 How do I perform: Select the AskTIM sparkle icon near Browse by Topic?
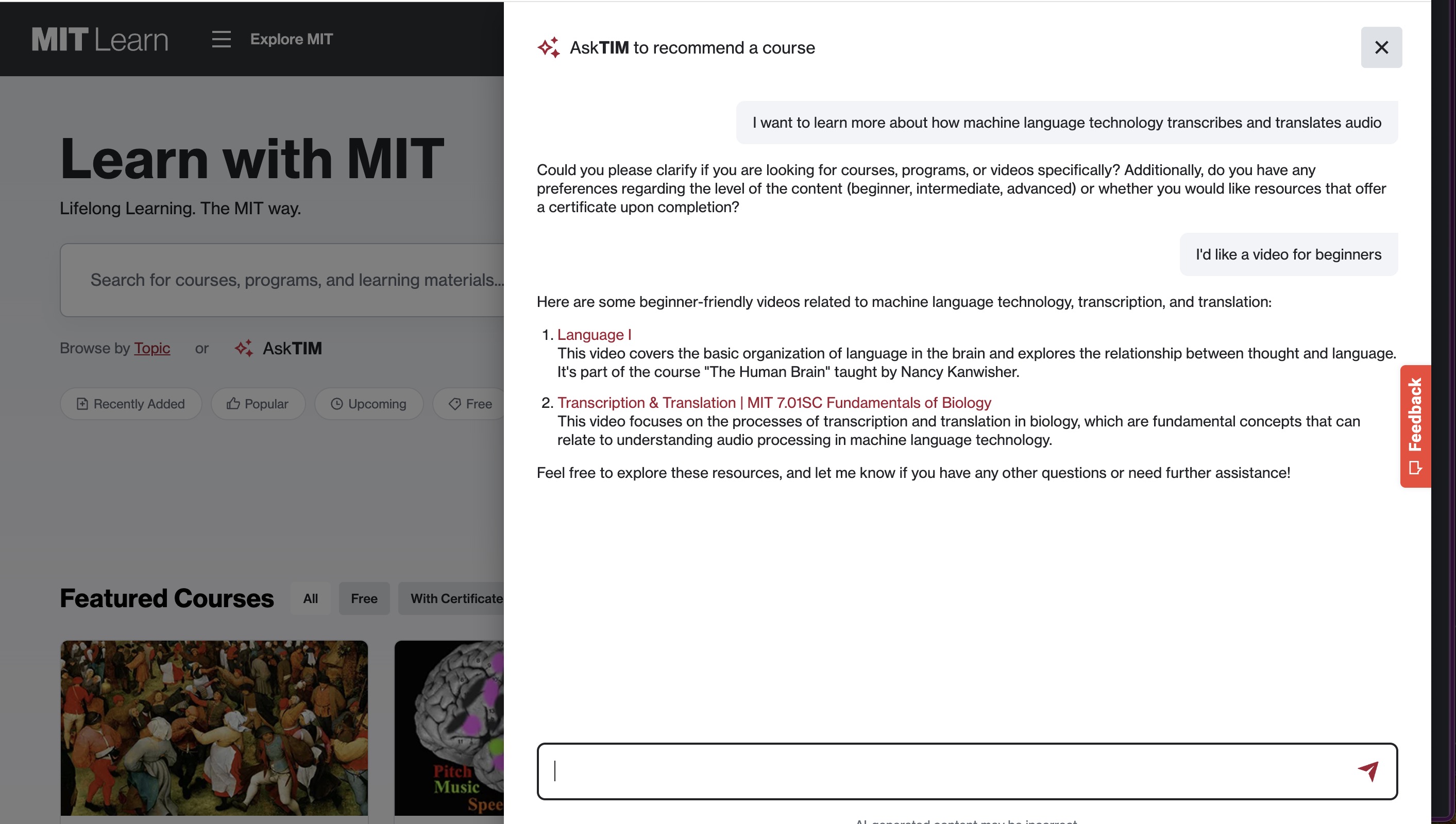(x=245, y=348)
